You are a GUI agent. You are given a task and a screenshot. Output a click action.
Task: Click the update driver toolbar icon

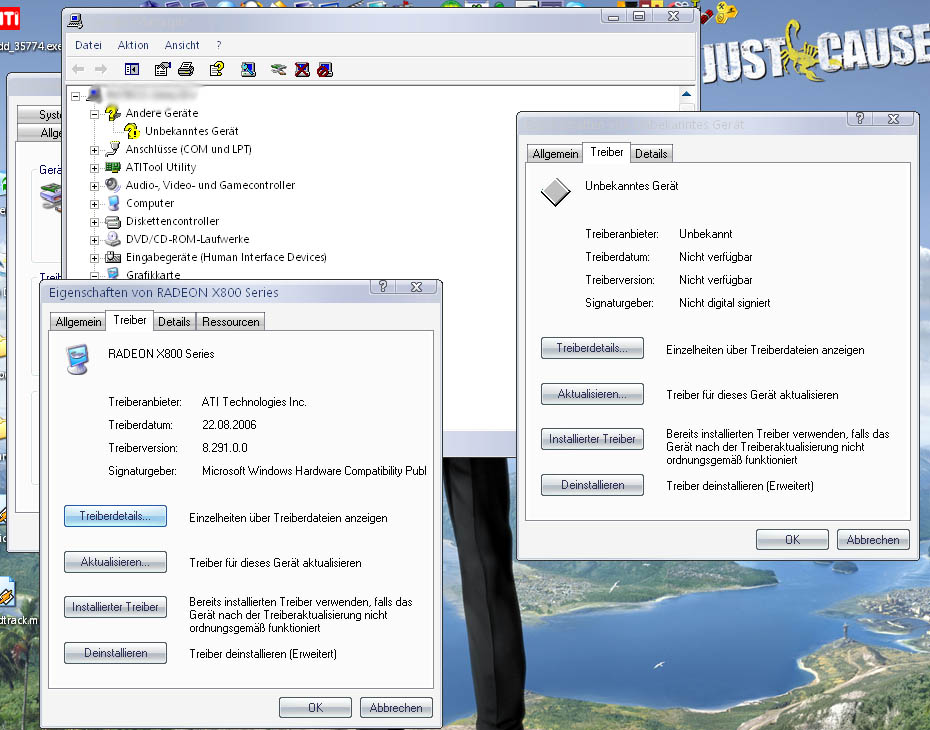278,70
